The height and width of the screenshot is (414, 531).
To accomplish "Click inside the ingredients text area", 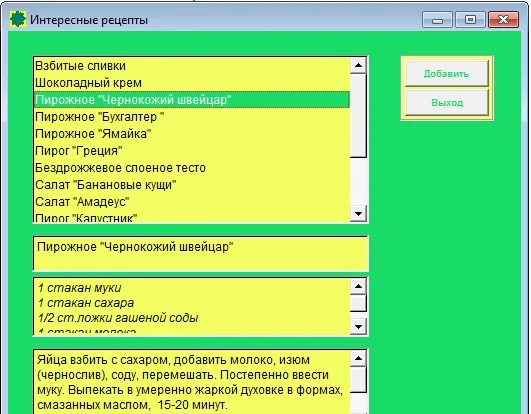I will tap(192, 306).
